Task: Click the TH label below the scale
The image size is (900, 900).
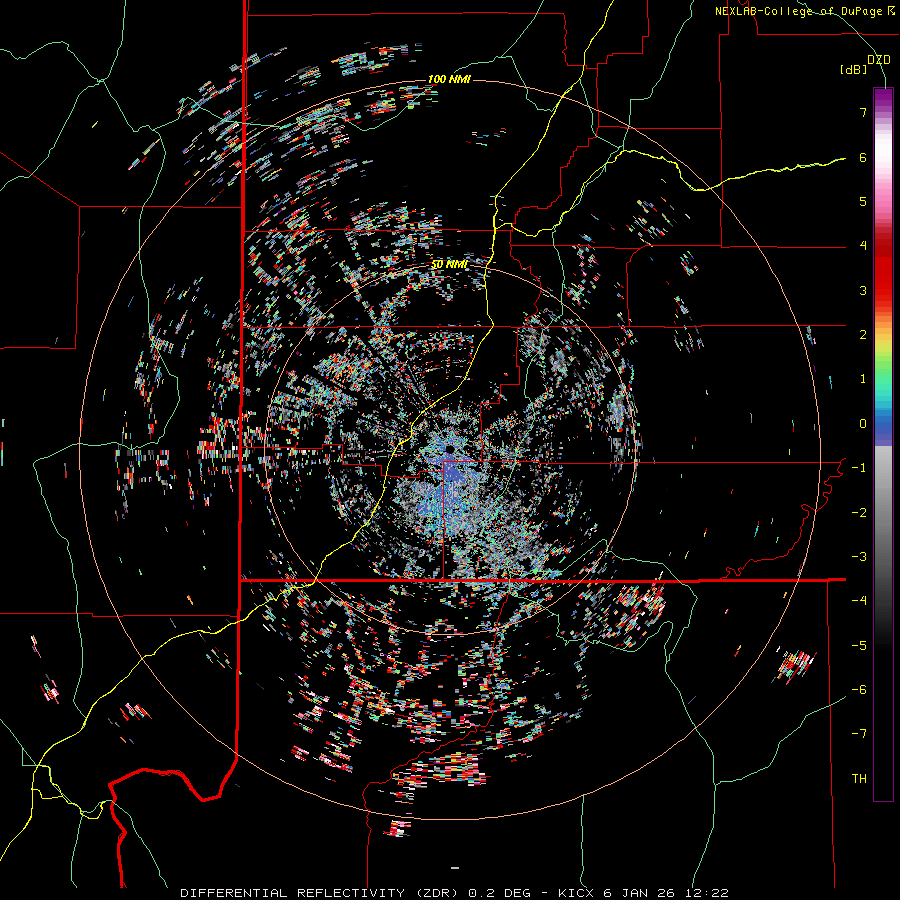Action: [x=859, y=778]
